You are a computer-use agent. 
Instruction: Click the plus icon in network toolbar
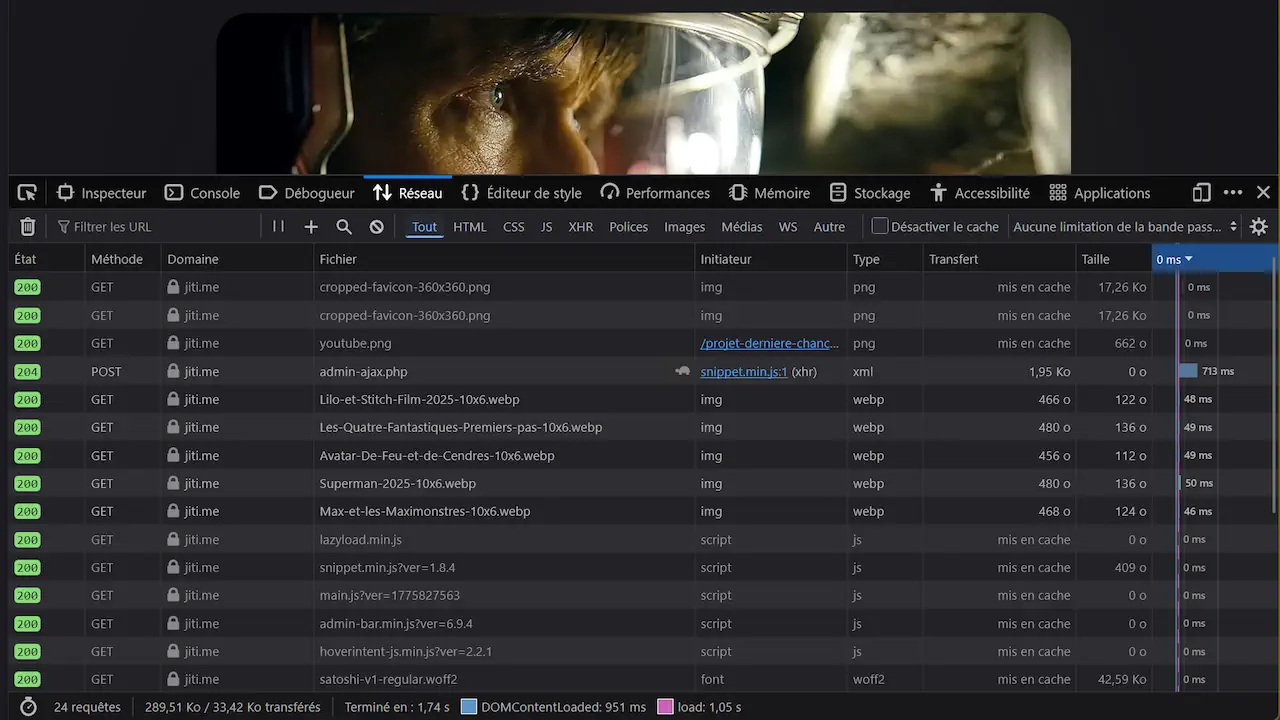coord(311,227)
